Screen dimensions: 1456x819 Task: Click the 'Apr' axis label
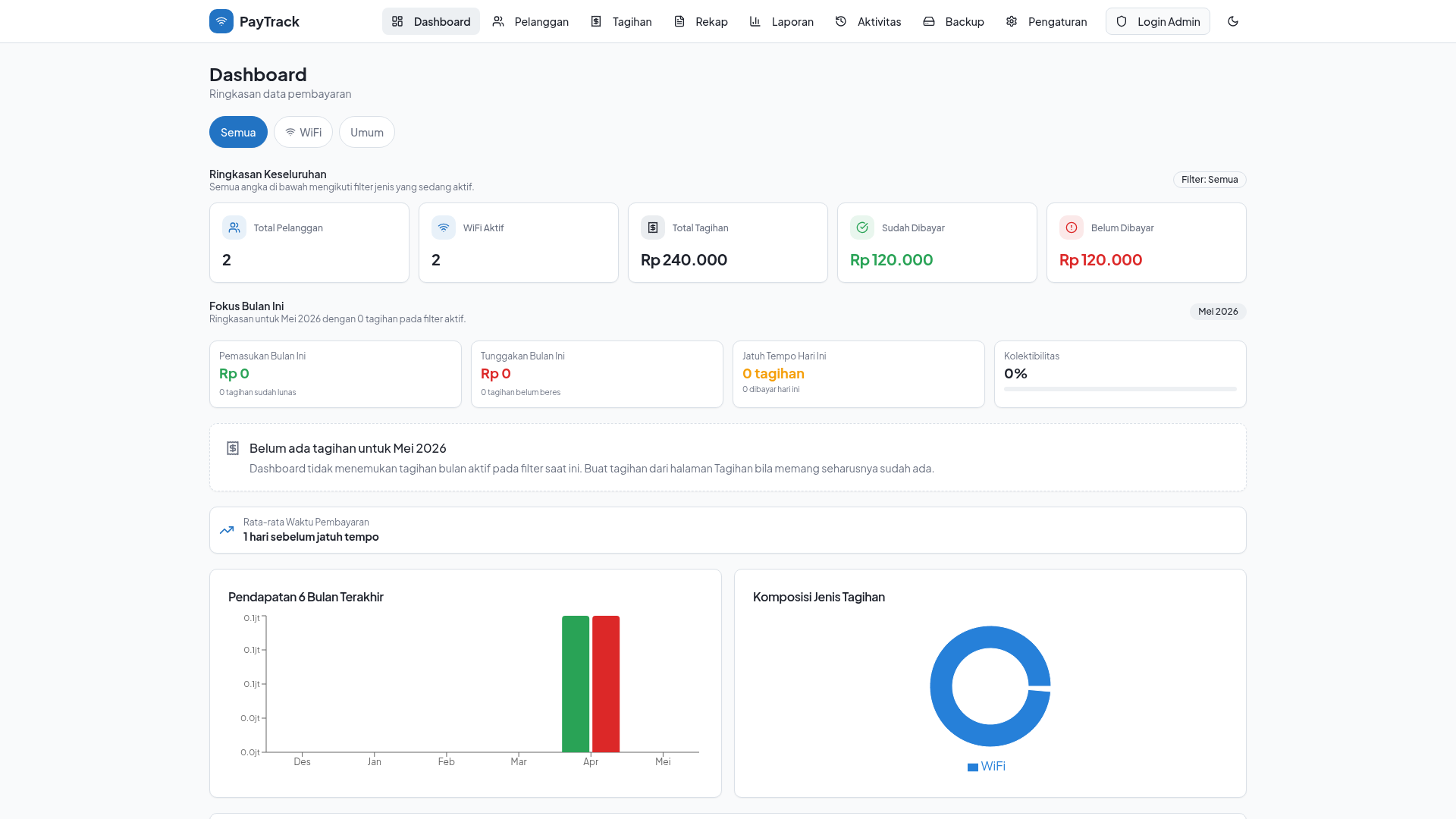[x=591, y=762]
